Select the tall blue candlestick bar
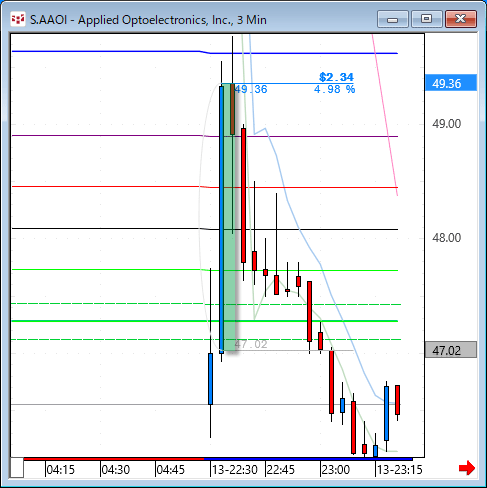This screenshot has height=488, width=487. [221, 219]
